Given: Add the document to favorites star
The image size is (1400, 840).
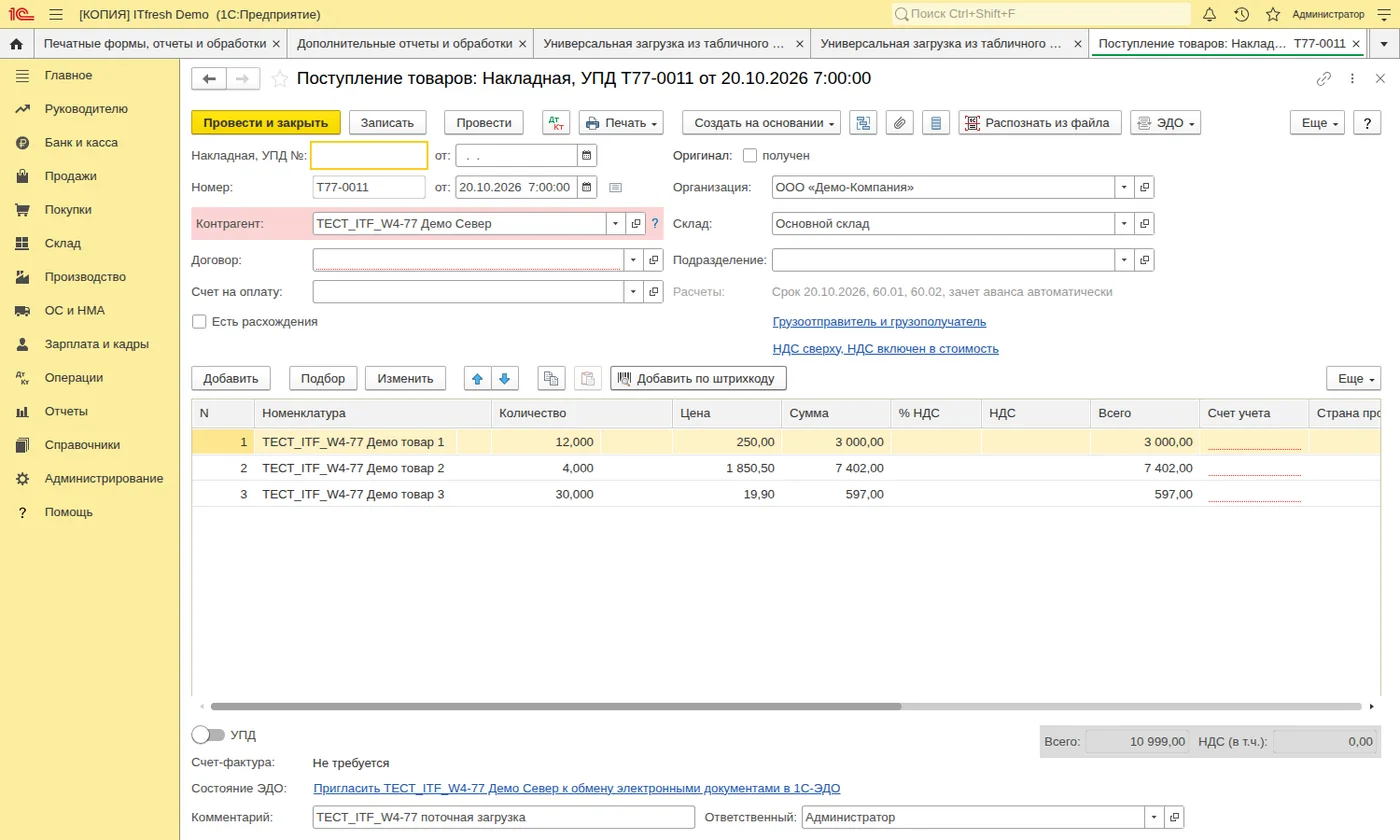Looking at the screenshot, I should tap(280, 79).
